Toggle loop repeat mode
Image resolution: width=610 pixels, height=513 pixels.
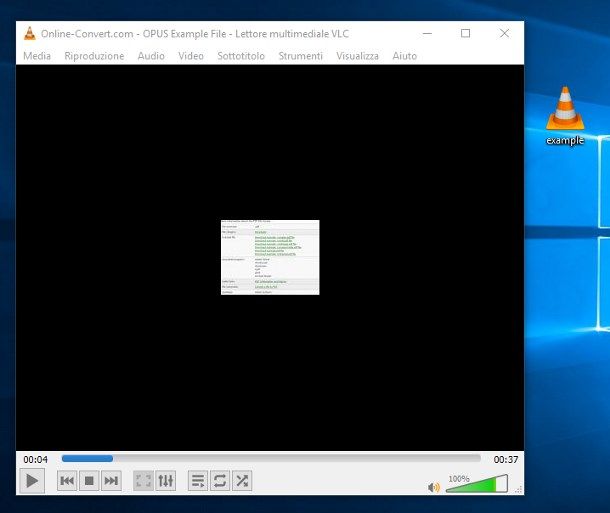(x=220, y=481)
